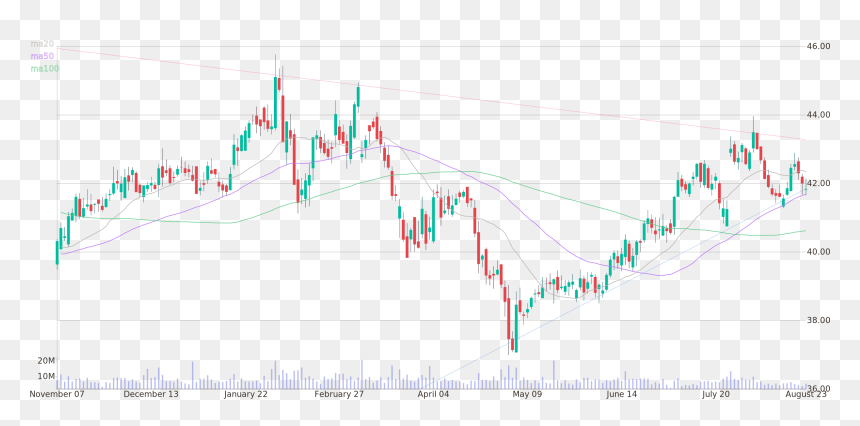The height and width of the screenshot is (426, 860).
Task: Click the August 23 date label
Action: click(807, 394)
